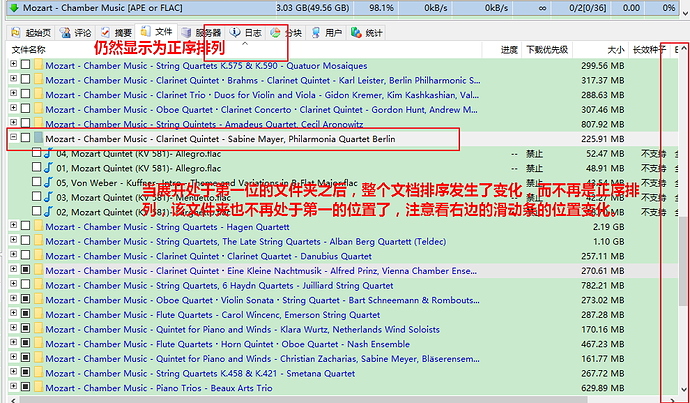690x403 pixels.
Task: Click the green download arrow icon of Mozart torrent
Action: click(x=15, y=8)
